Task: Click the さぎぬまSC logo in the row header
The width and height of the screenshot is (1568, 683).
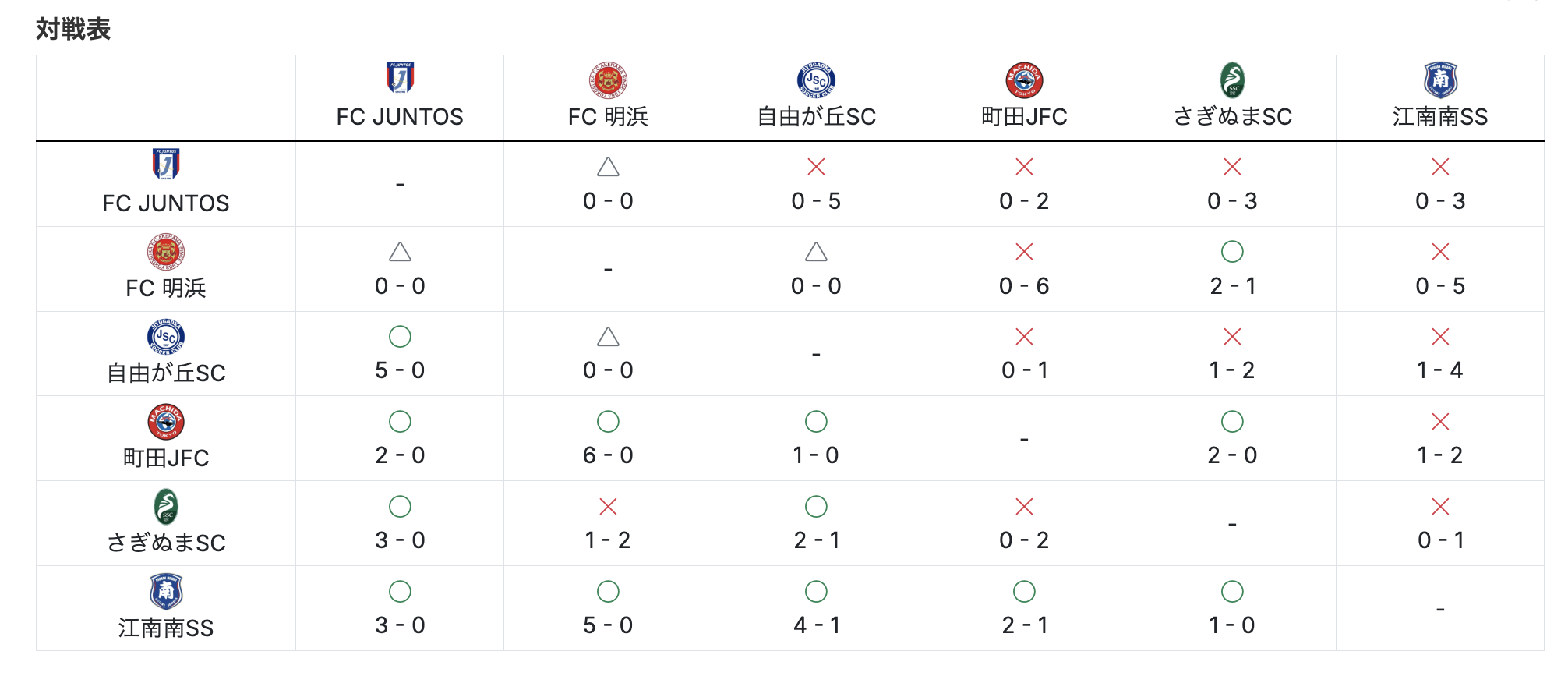Action: coord(166,507)
